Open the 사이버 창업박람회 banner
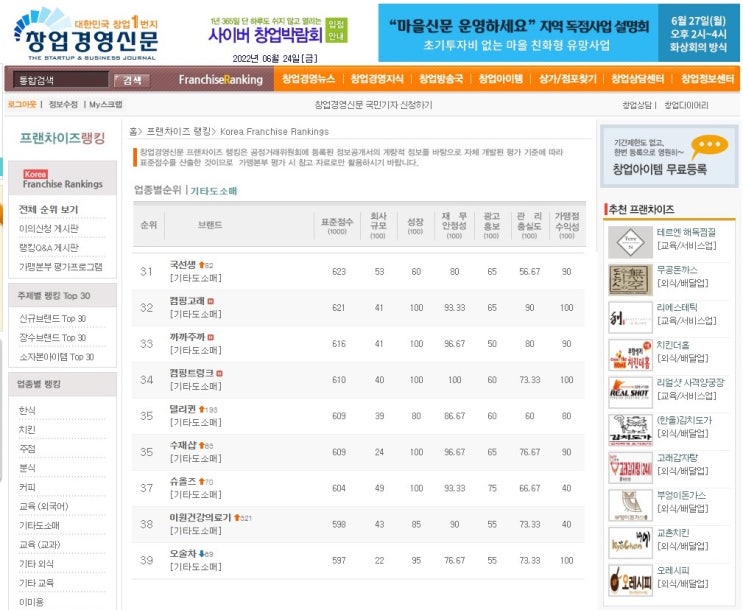 point(265,31)
